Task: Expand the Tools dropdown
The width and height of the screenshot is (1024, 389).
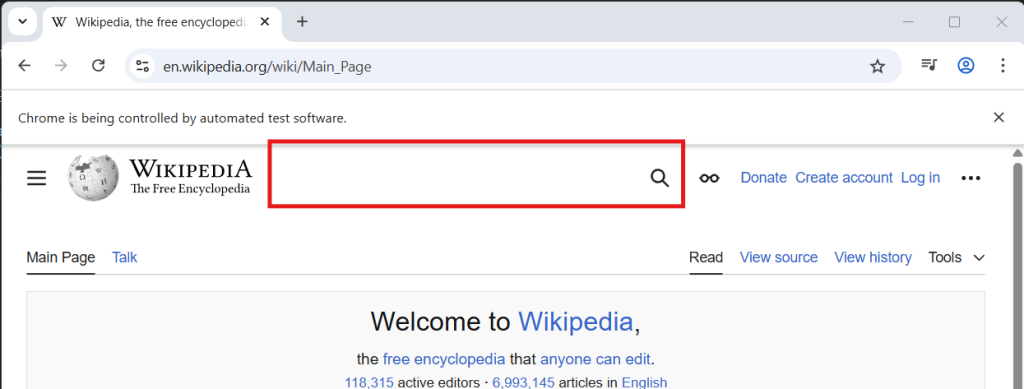Action: [956, 257]
